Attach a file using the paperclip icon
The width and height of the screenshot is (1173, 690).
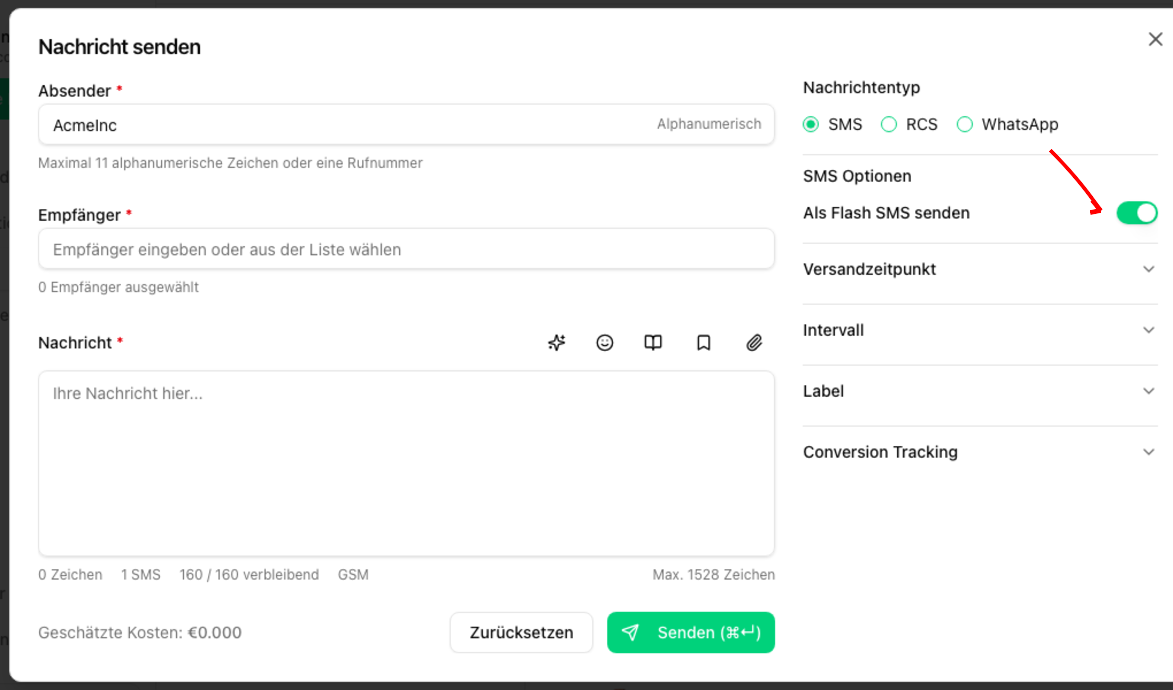tap(754, 342)
